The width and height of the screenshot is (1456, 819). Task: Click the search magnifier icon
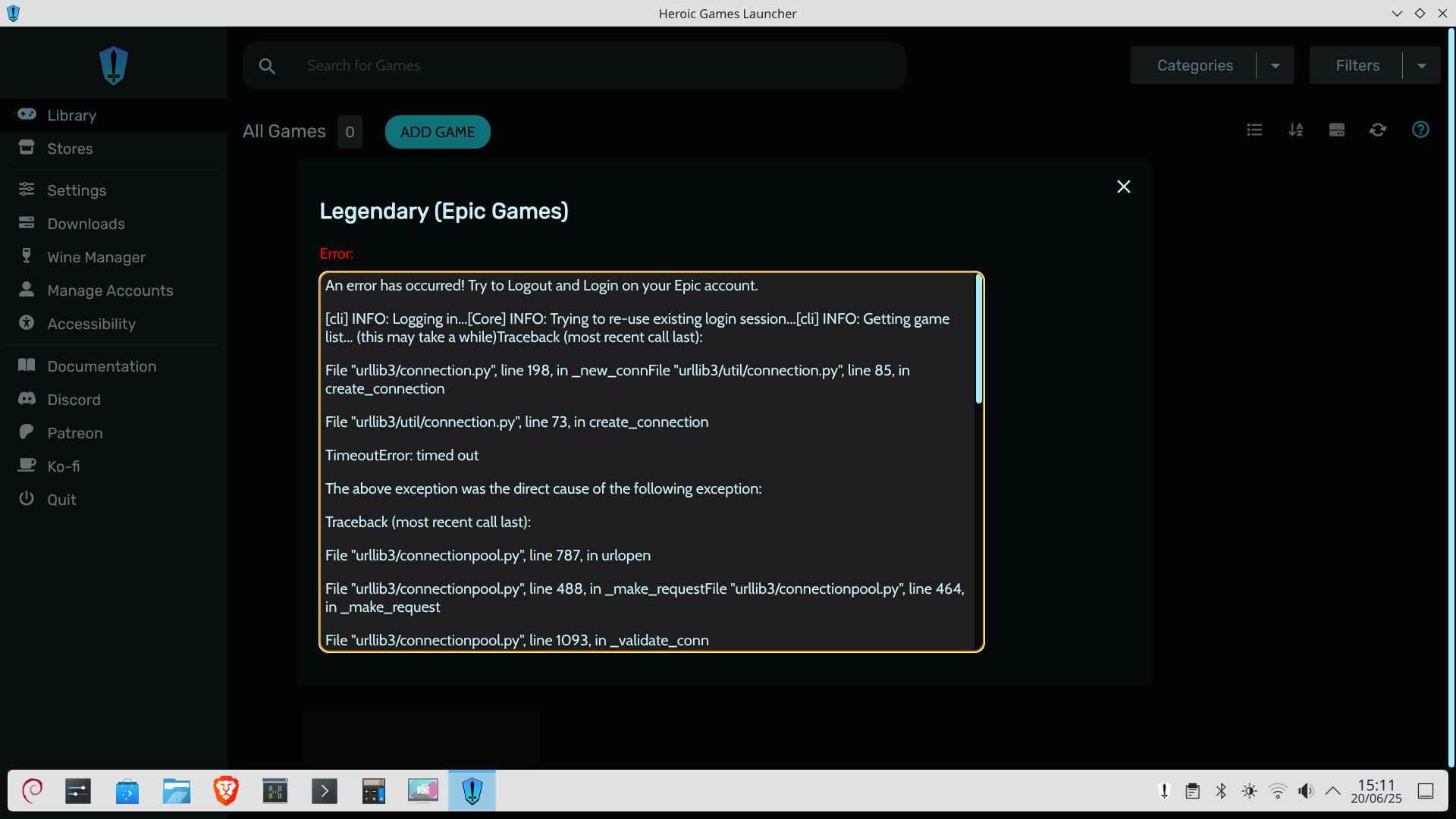tap(267, 66)
